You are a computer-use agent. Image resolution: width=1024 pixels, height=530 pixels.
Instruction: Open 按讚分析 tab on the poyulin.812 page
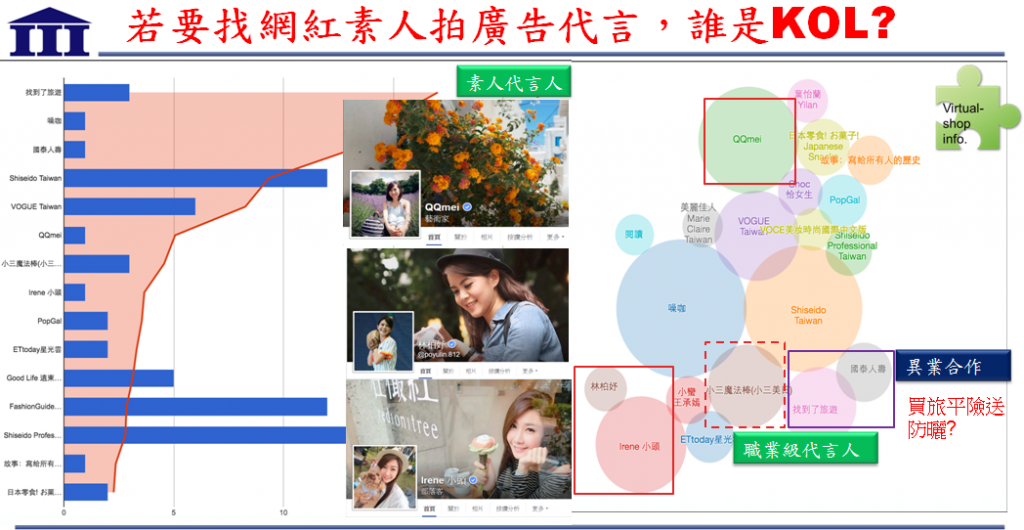[500, 371]
